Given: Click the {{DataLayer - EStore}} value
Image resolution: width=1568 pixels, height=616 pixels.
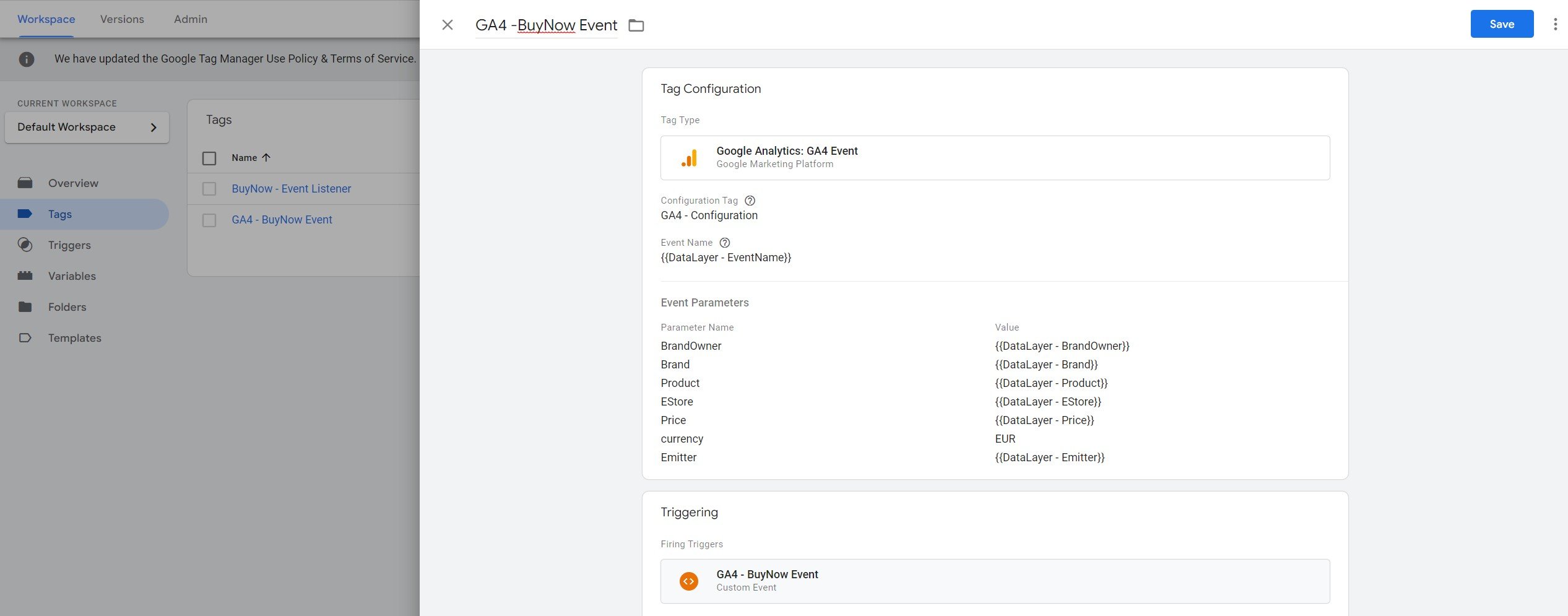Looking at the screenshot, I should (1048, 402).
